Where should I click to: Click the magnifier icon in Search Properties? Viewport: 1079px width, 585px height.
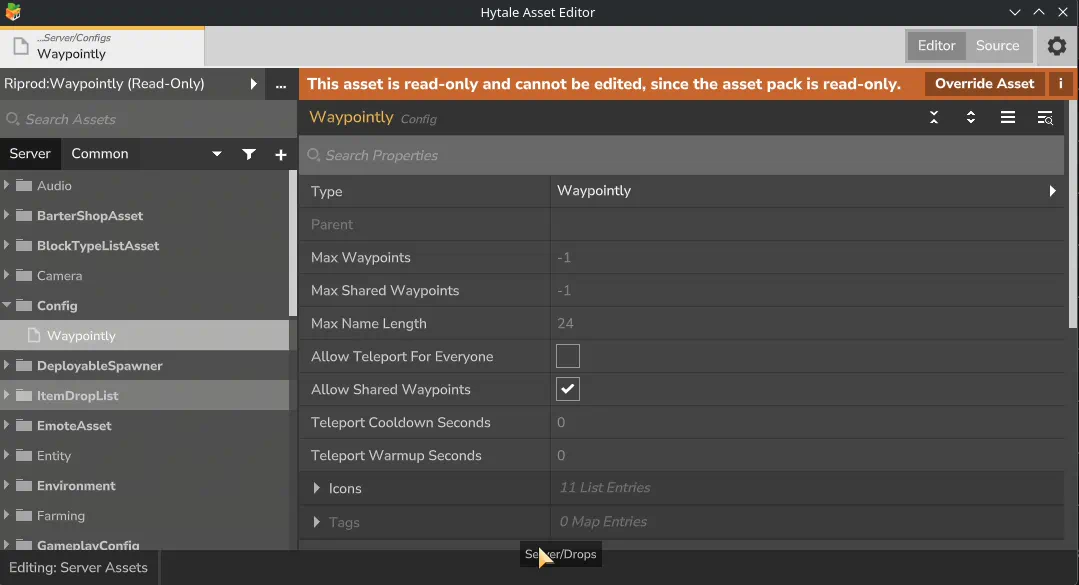coord(314,155)
